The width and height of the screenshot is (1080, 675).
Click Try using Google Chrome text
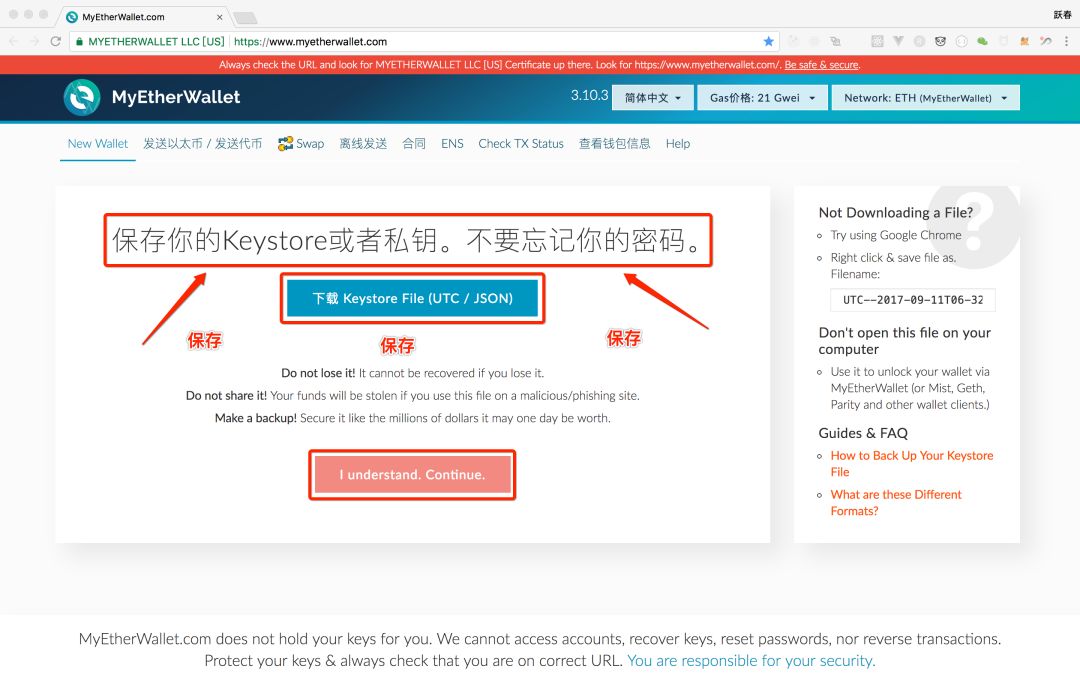pos(895,235)
